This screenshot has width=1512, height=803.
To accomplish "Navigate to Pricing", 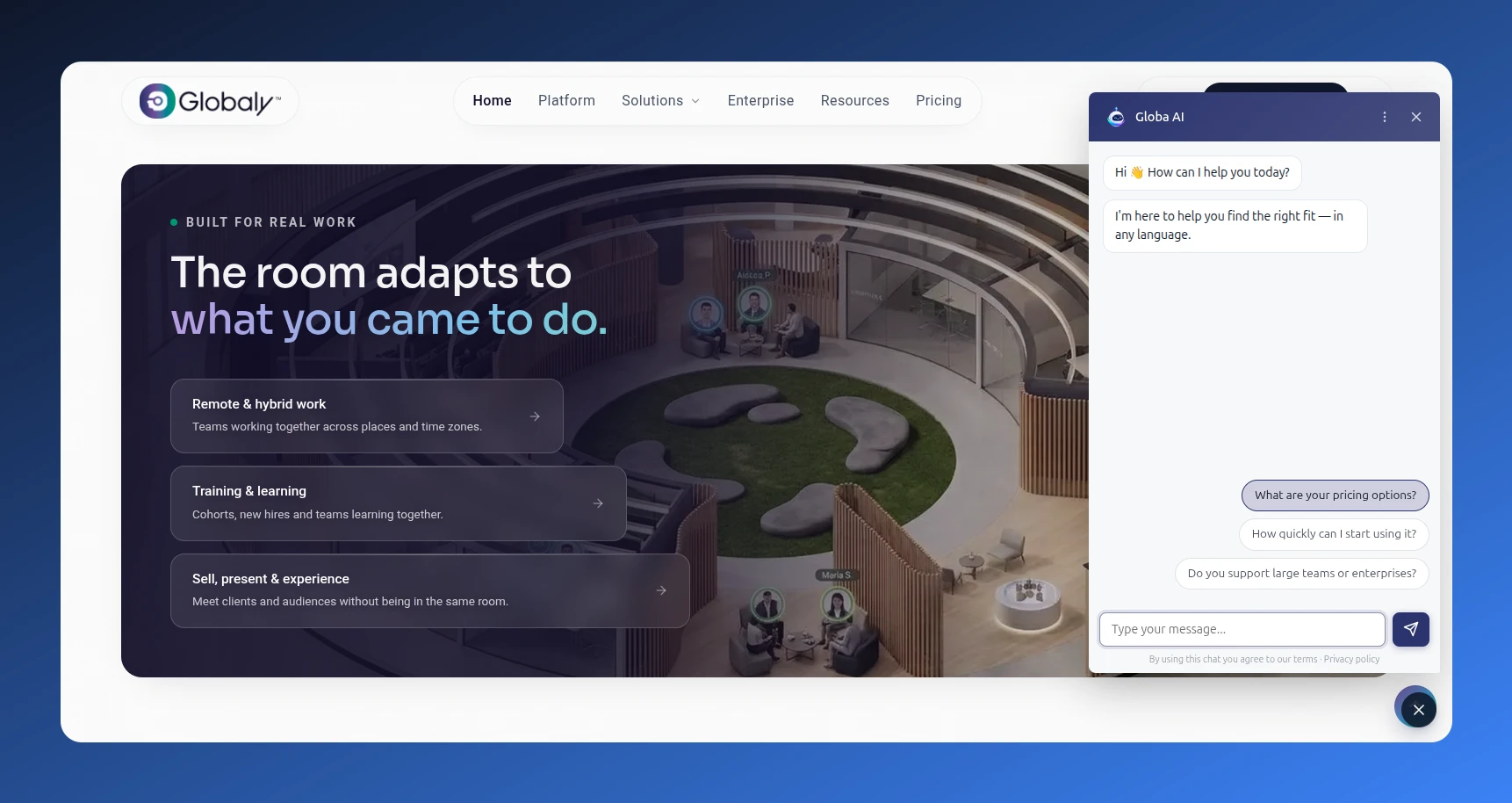I will [x=938, y=101].
